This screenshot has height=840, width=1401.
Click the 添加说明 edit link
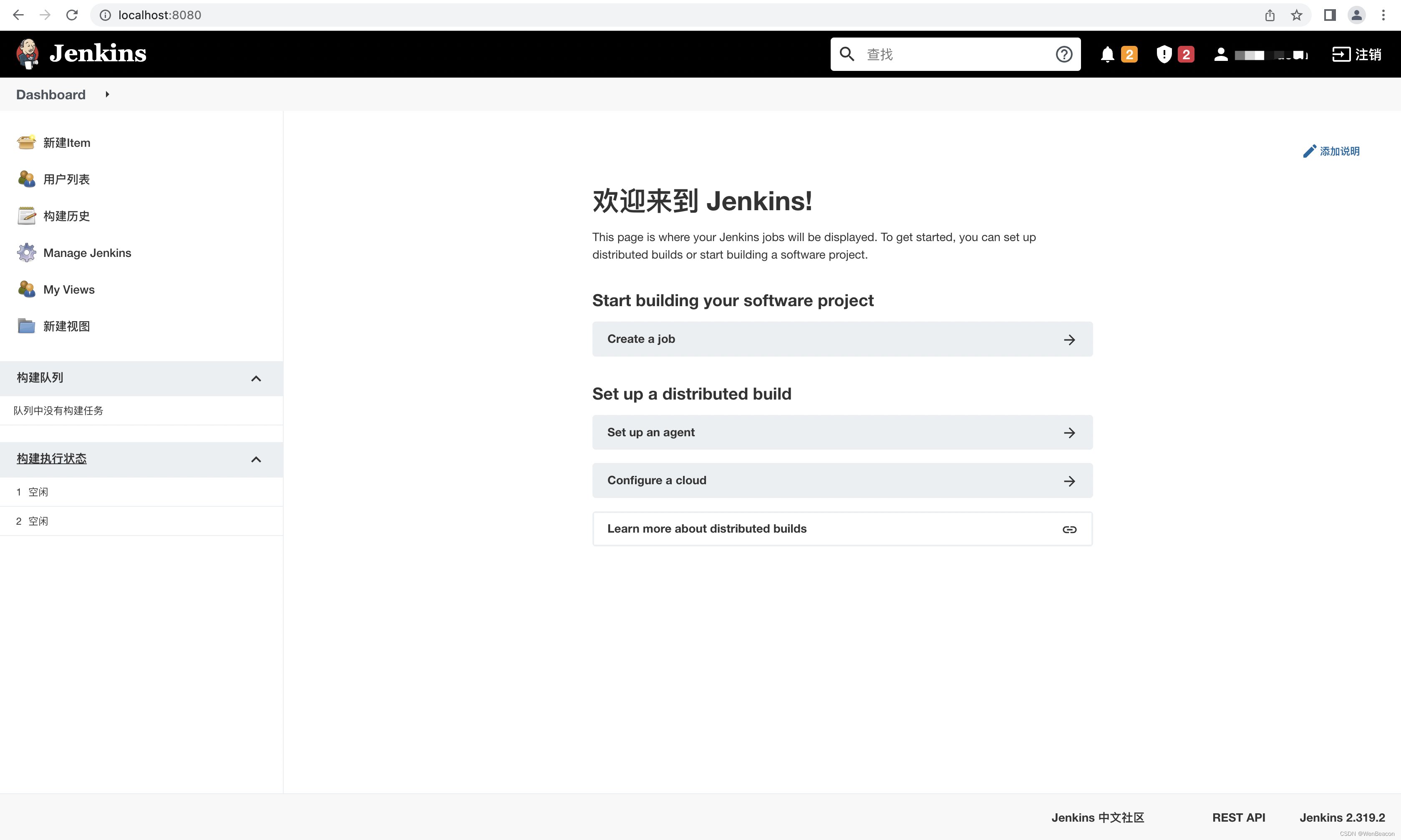click(x=1331, y=151)
